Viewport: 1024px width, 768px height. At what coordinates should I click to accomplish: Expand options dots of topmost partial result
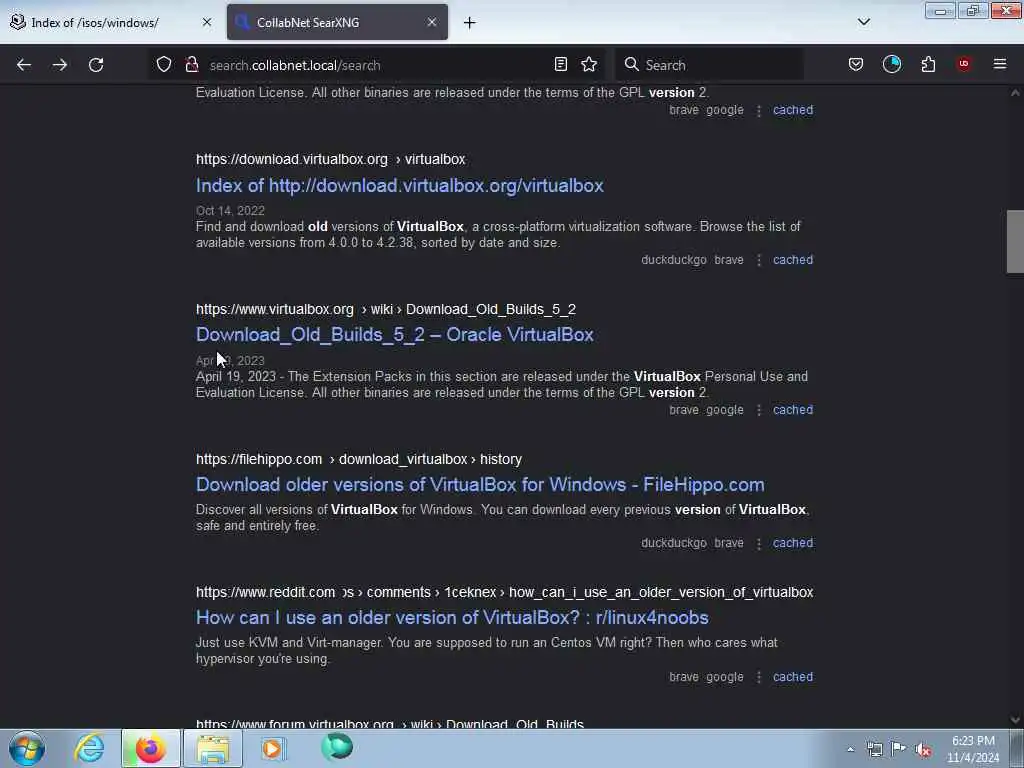pyautogui.click(x=758, y=111)
